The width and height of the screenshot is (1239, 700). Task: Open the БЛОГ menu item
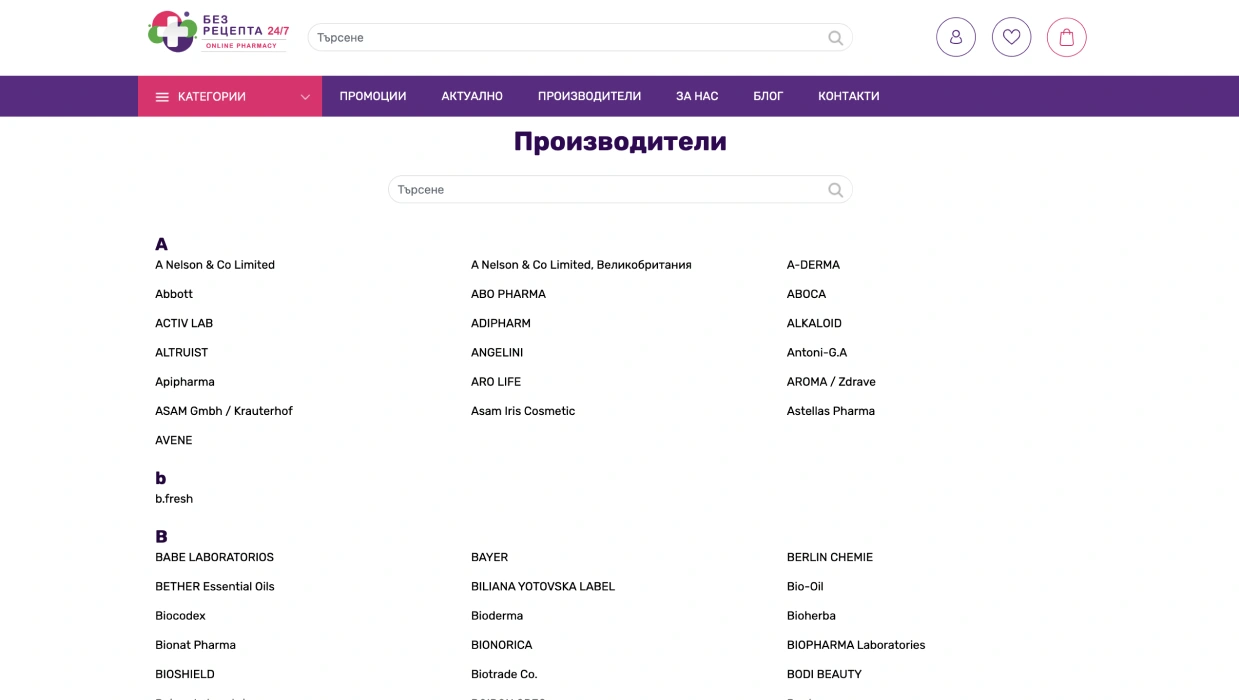point(768,96)
